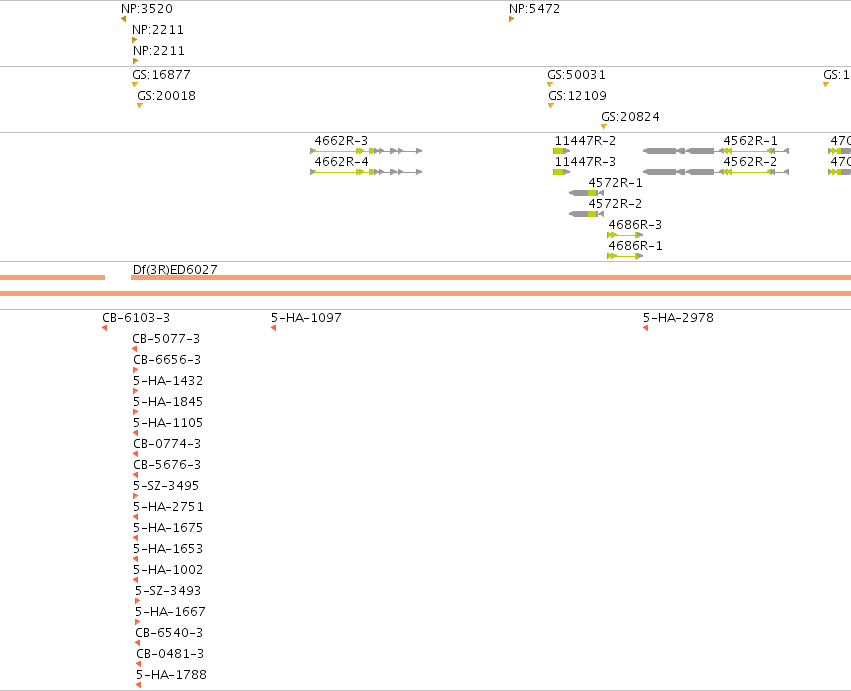
Task: Click the 4572R-2 label
Action: tap(615, 204)
